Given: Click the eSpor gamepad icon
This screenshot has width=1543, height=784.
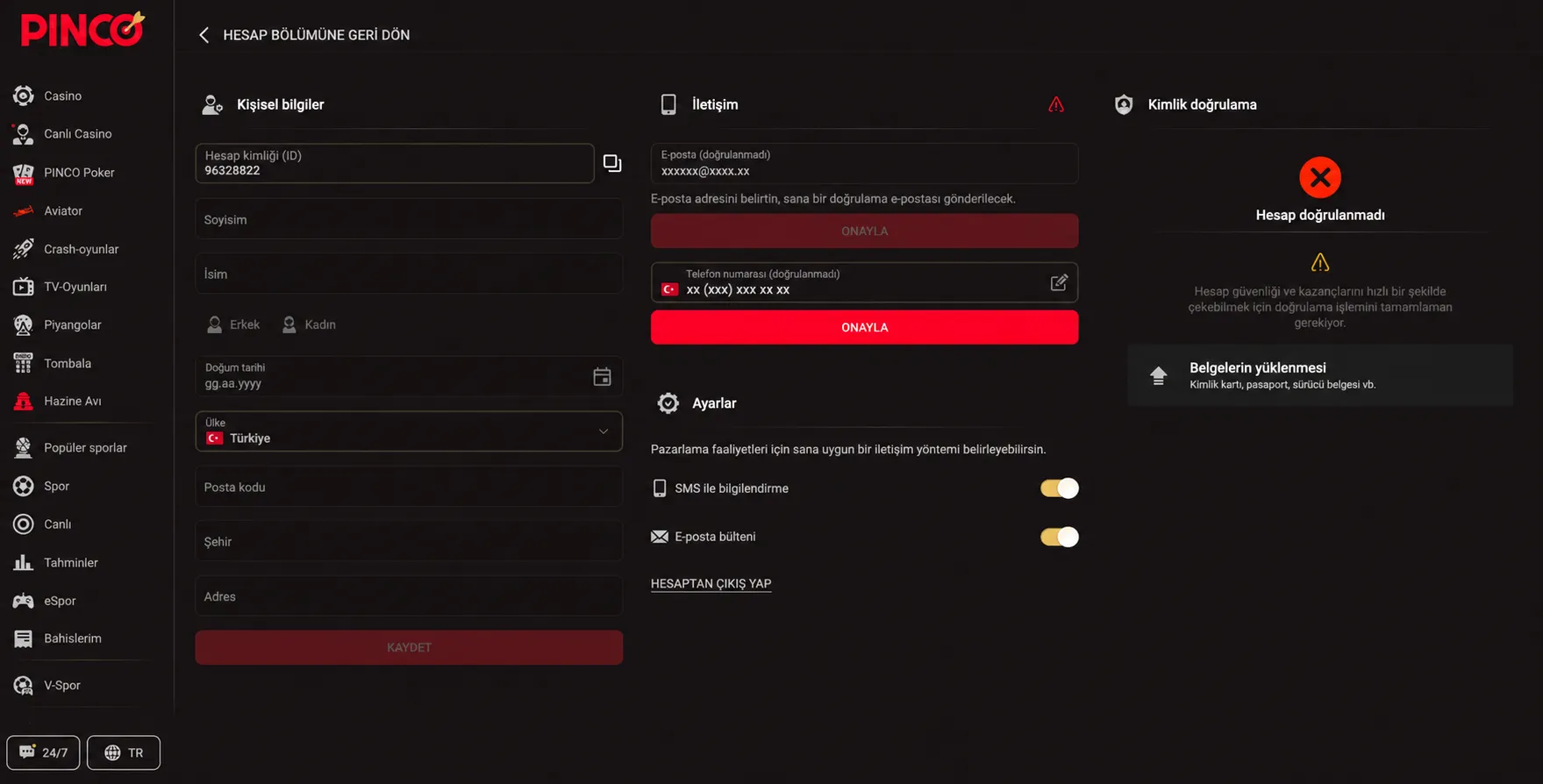Looking at the screenshot, I should click(24, 601).
